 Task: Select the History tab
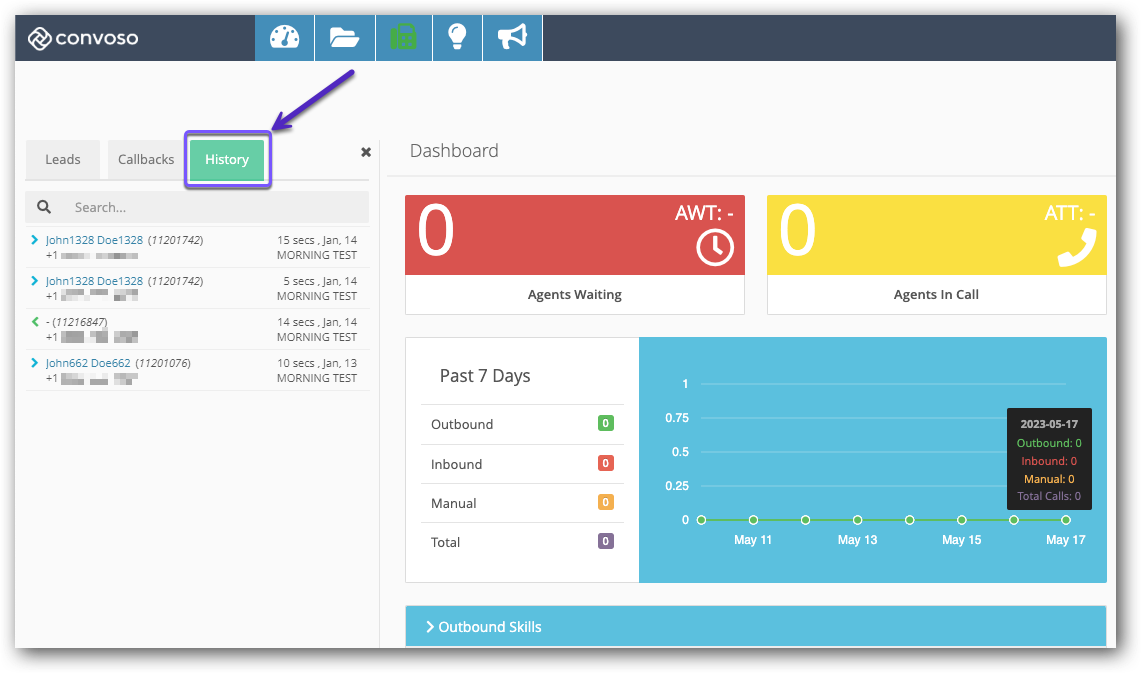click(x=227, y=160)
